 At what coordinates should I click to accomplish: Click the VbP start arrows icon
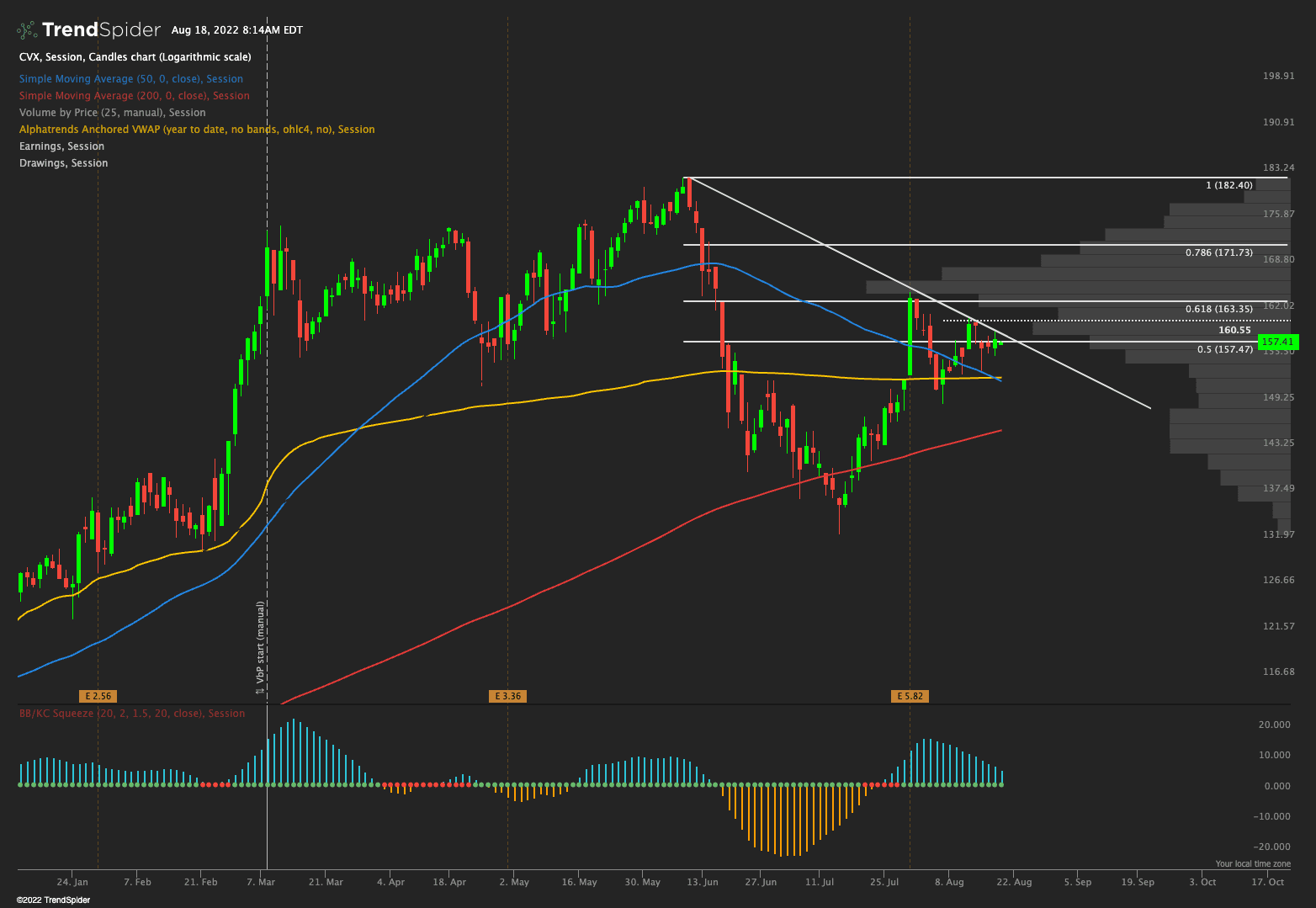click(261, 691)
